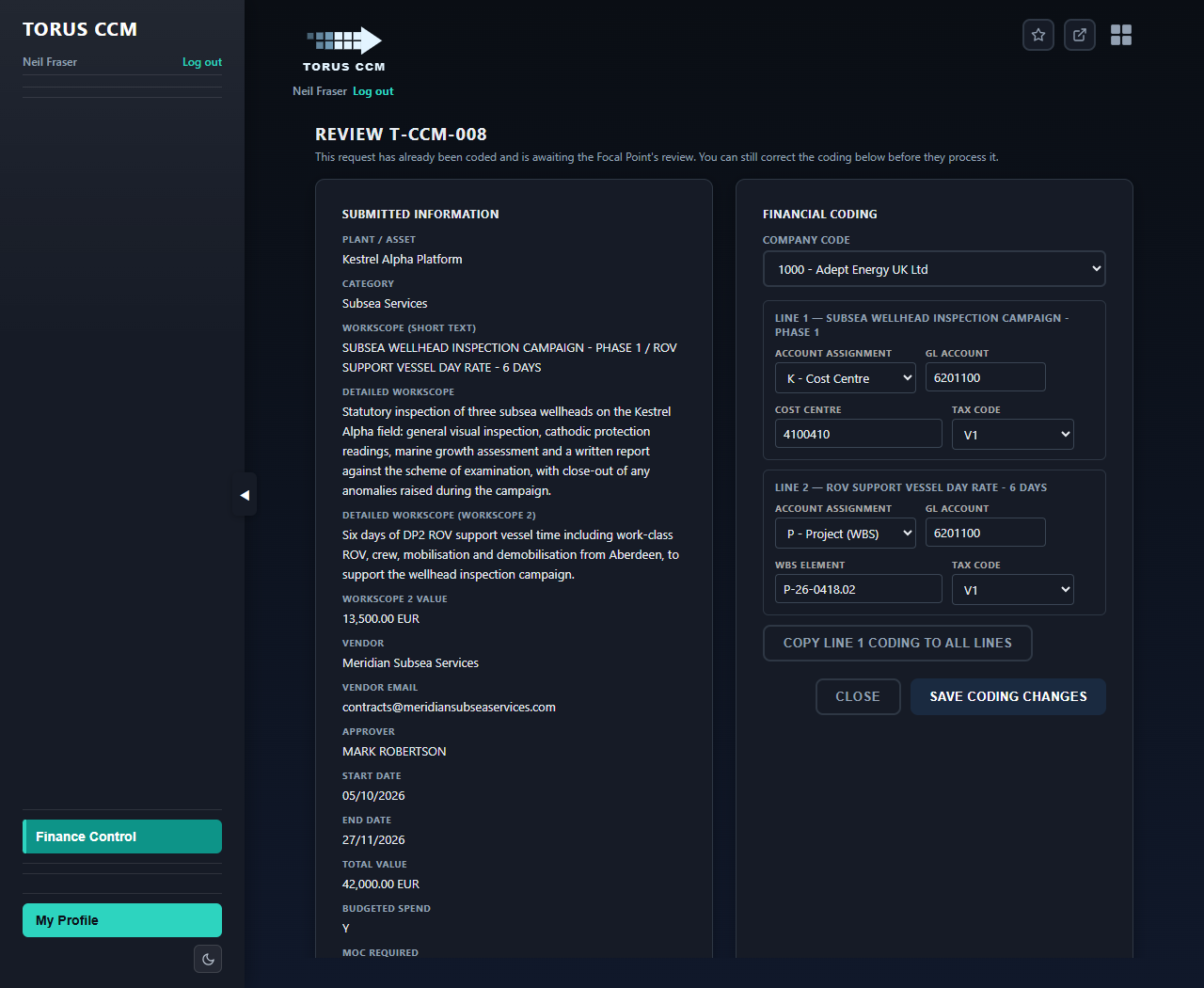Click total value 42,000.00 EUR
This screenshot has height=988, width=1204.
pos(381,884)
